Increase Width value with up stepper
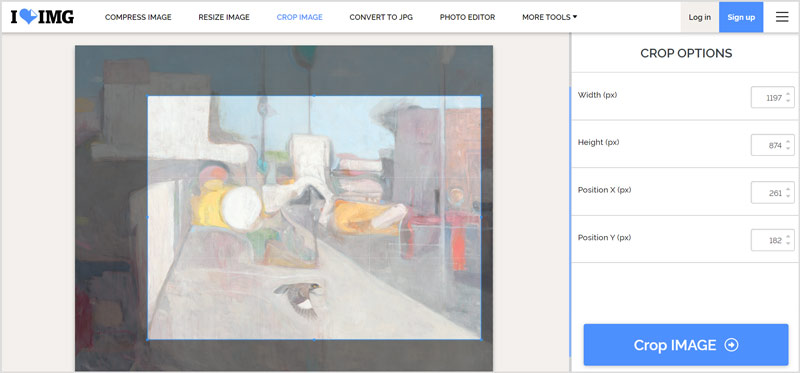 tap(788, 94)
